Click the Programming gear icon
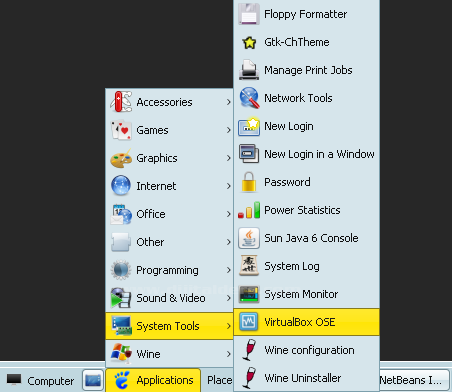Image resolution: width=452 pixels, height=392 pixels. [x=121, y=270]
